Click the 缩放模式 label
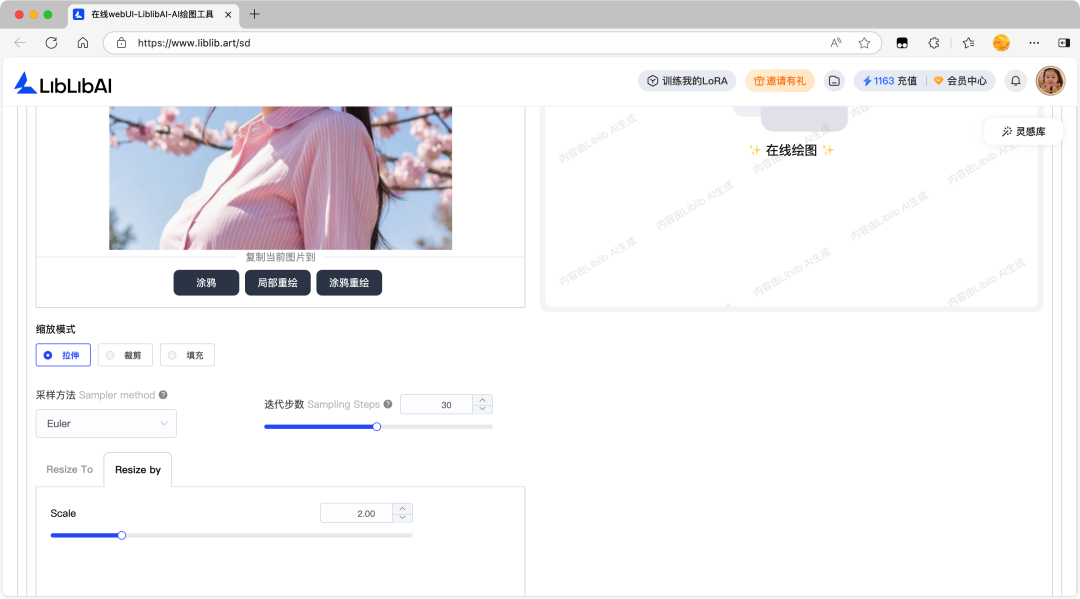 click(56, 329)
